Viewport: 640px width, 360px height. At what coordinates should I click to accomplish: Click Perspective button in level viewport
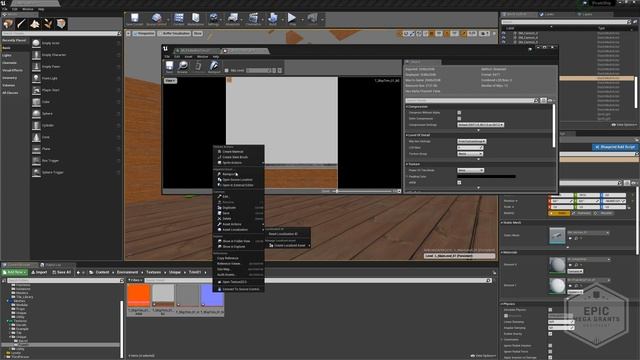pos(143,33)
